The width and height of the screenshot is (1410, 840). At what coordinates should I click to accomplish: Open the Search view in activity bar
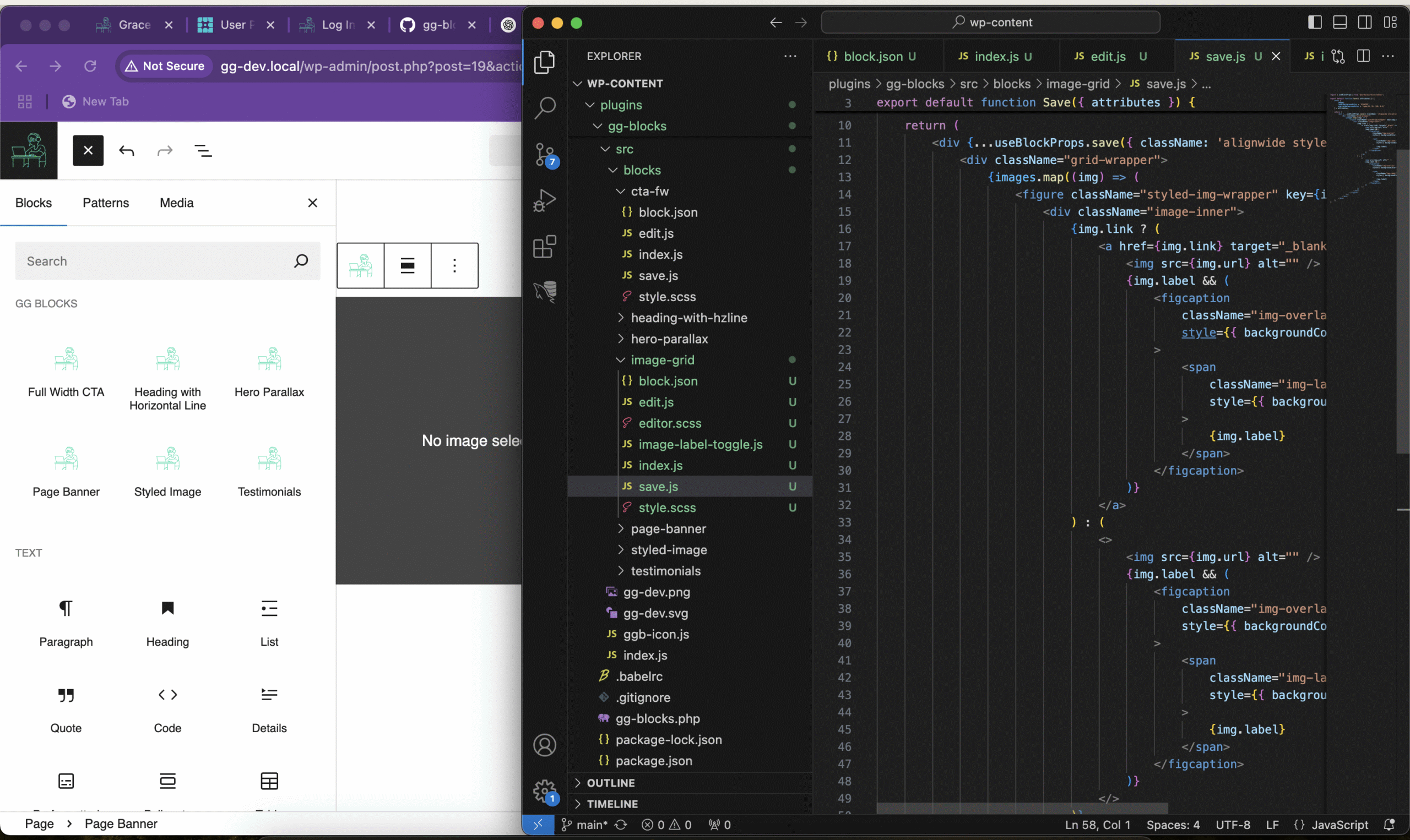545,107
